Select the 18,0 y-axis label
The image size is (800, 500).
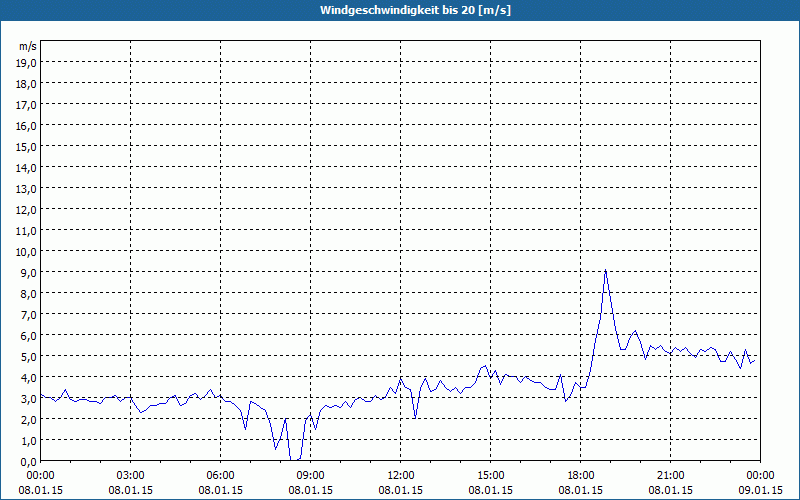point(27,84)
